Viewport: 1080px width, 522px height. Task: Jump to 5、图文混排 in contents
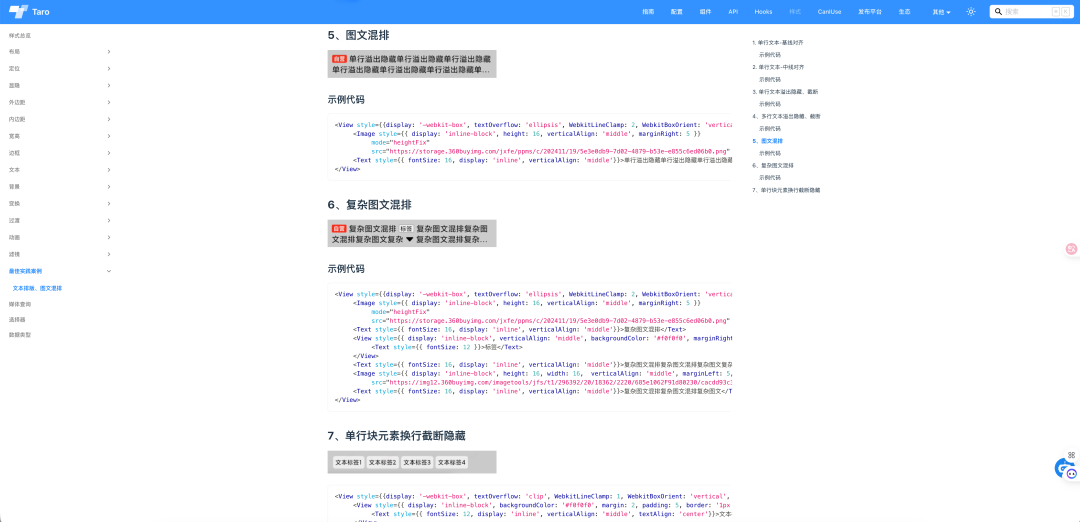tap(767, 140)
